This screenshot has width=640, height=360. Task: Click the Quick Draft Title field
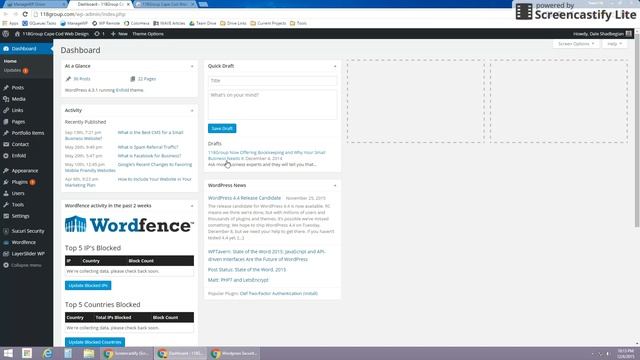pos(272,81)
